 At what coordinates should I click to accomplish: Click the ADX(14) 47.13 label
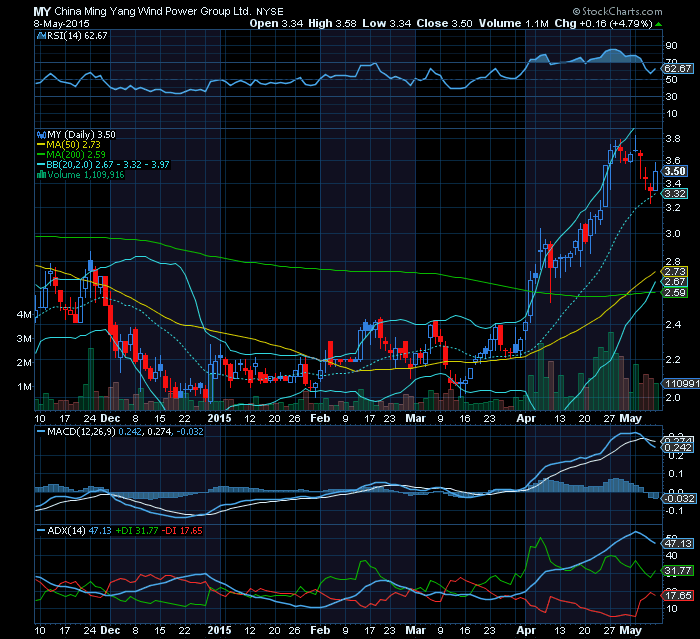79,530
